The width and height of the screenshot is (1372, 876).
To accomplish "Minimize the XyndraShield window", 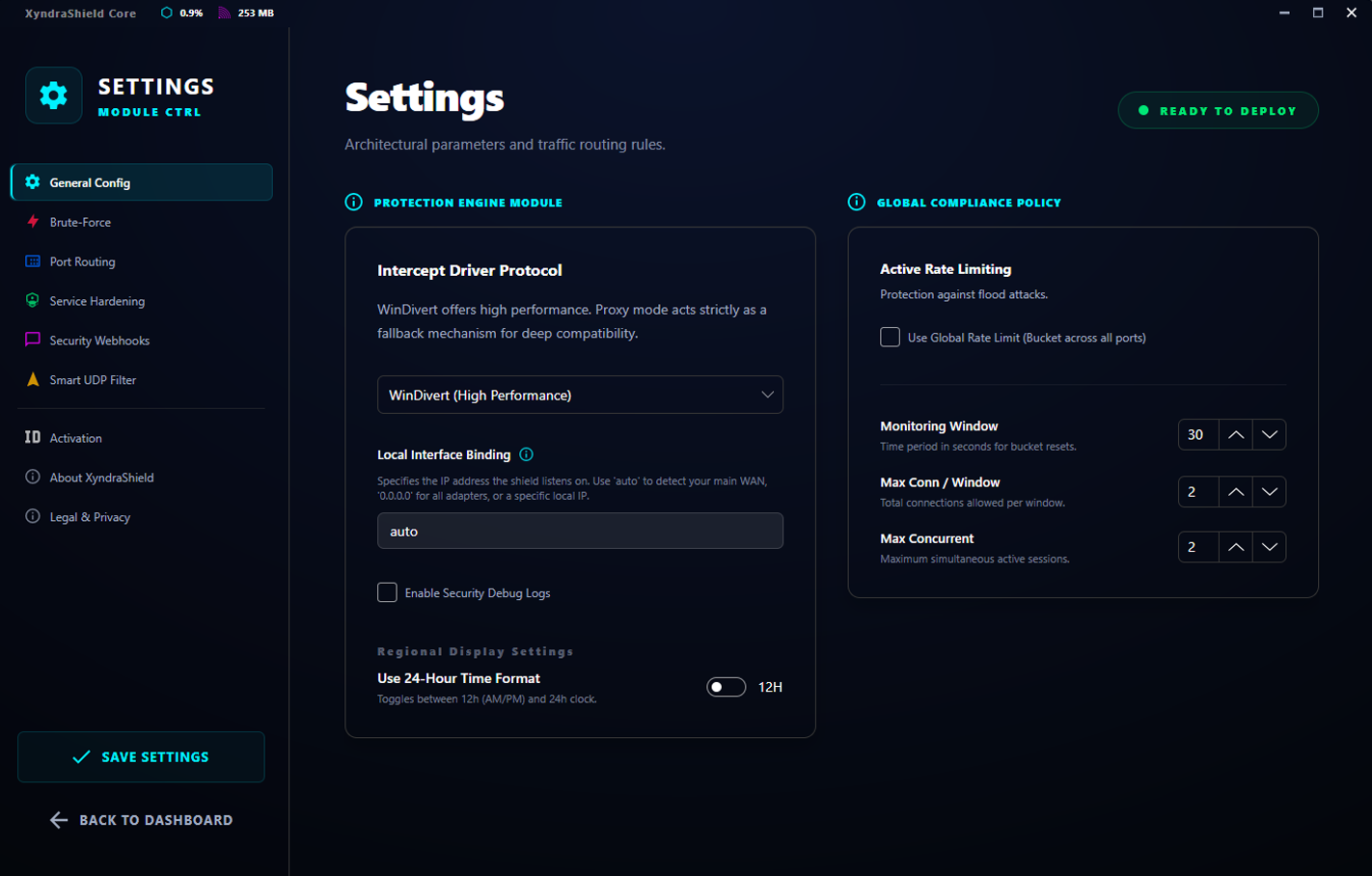I will coord(1284,13).
